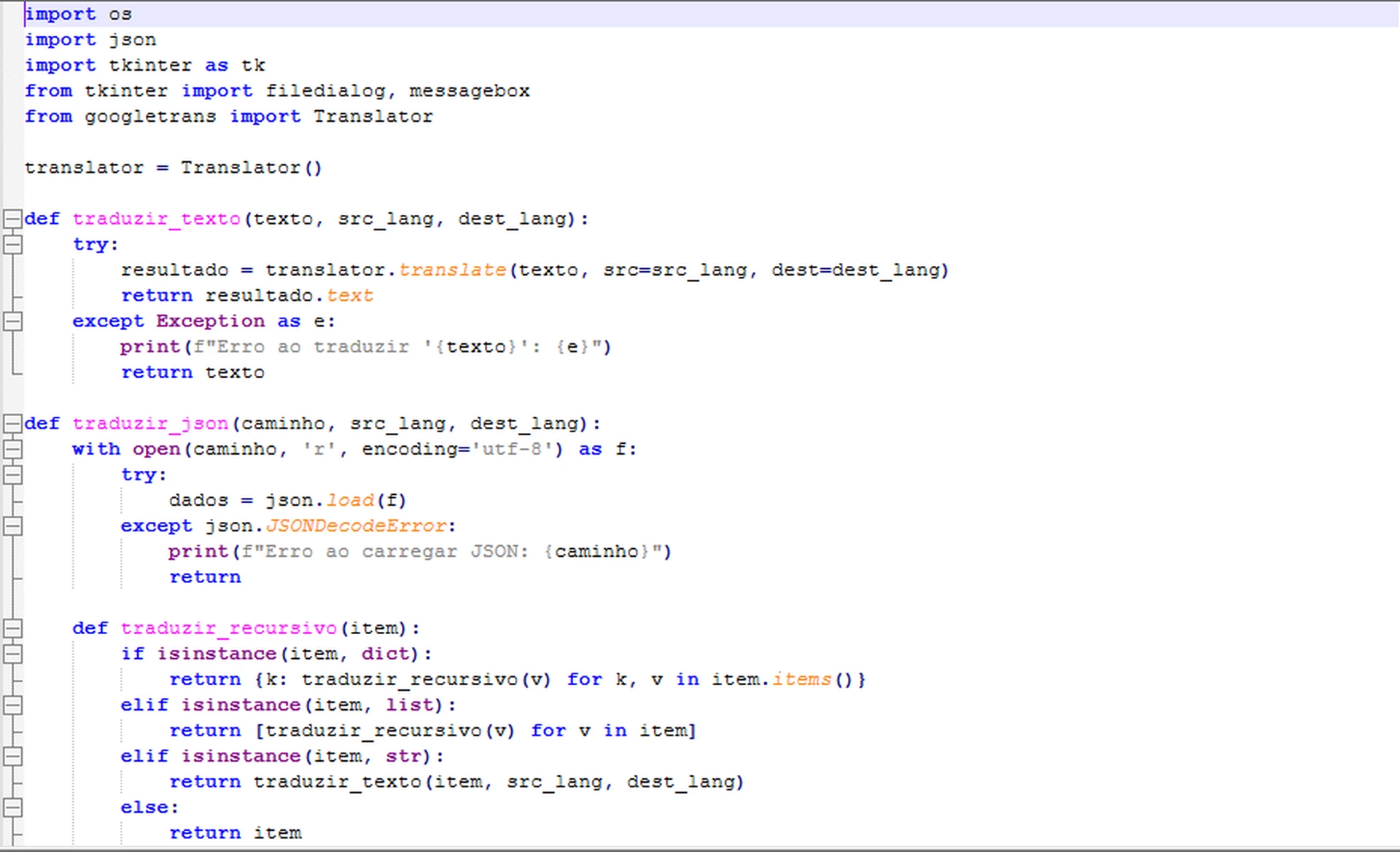Collapse the nested traduzir_recursivo function

point(12,628)
